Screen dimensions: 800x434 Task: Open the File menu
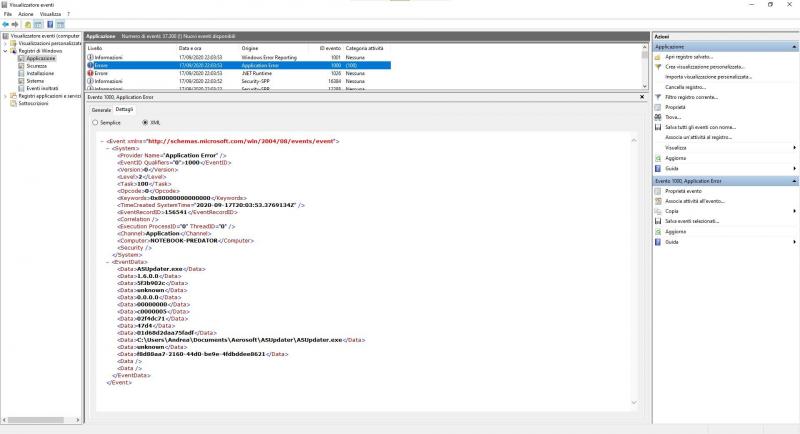click(x=8, y=14)
